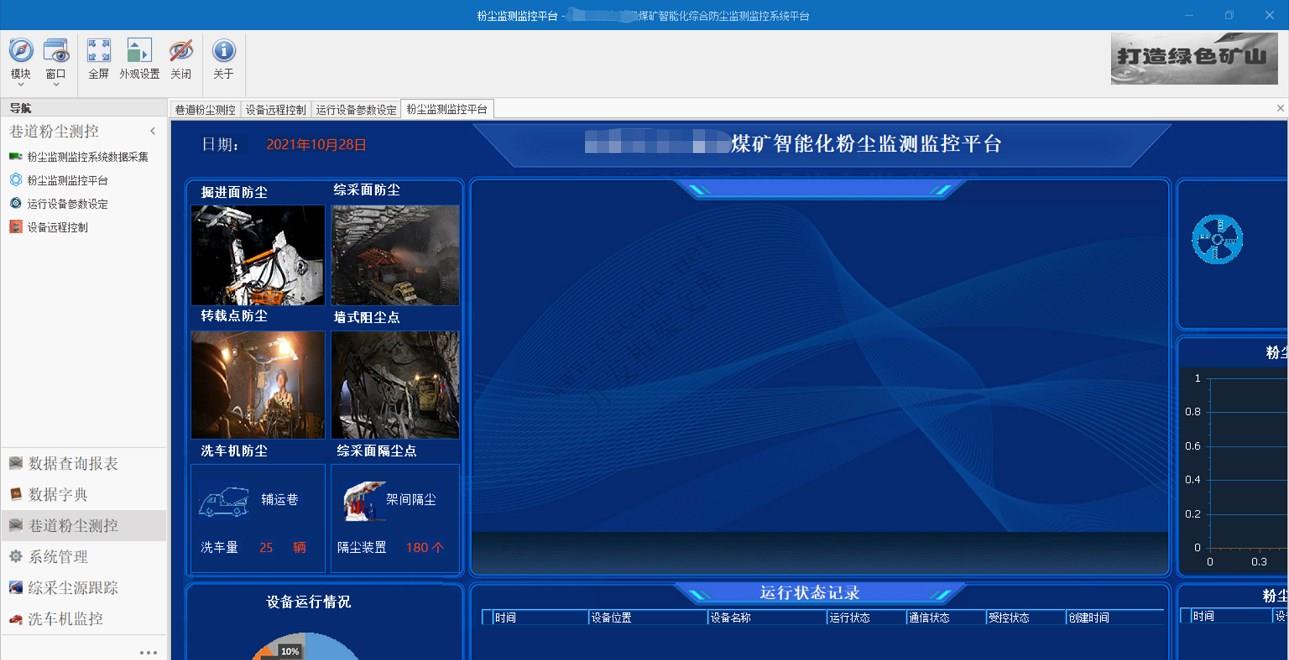This screenshot has height=660, width=1289.
Task: Open the 数据字典 book icon
Action: [x=15, y=494]
